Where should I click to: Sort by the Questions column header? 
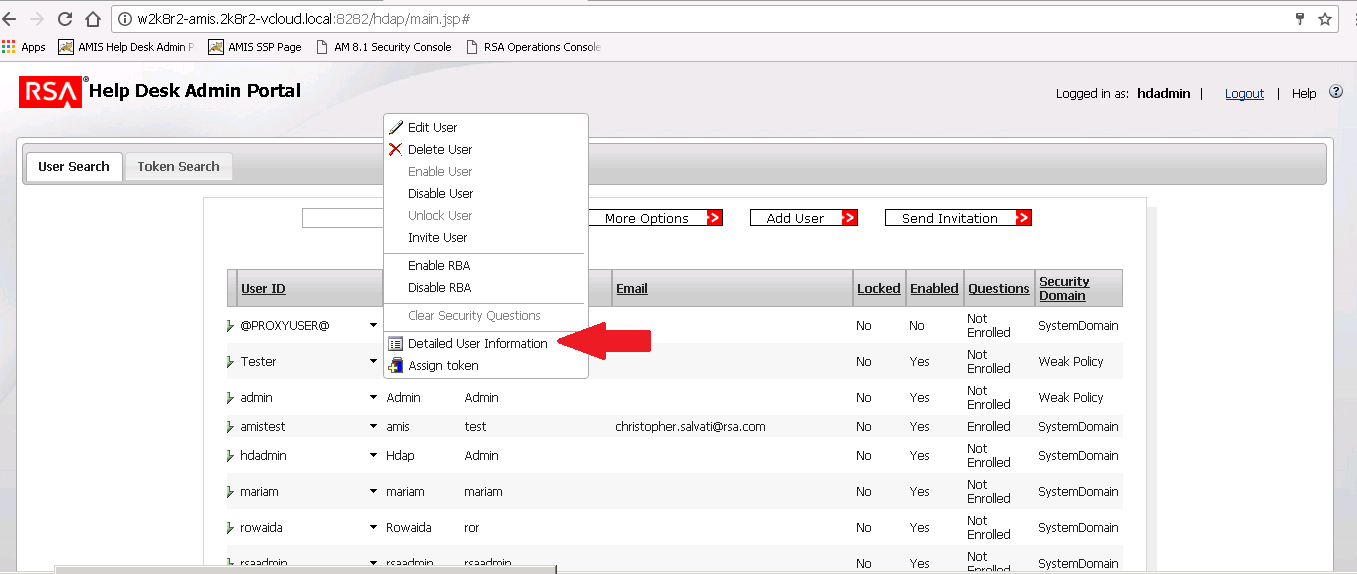999,288
